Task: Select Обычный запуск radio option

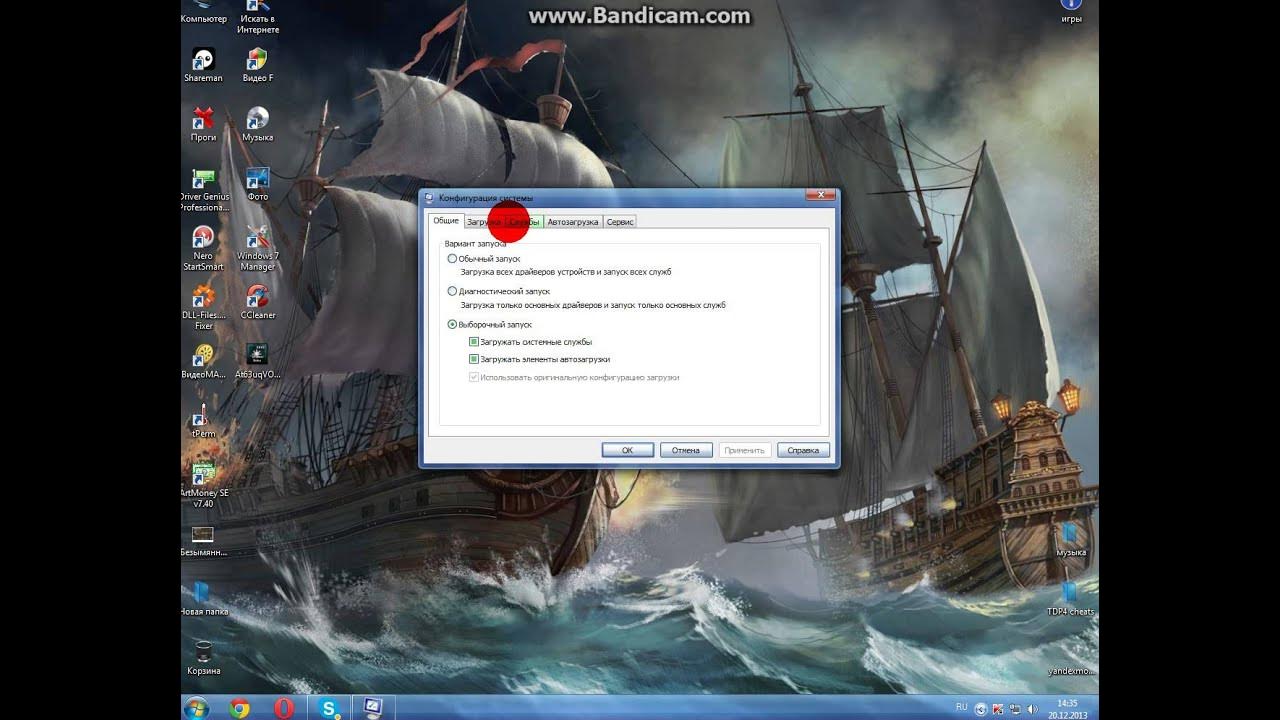Action: 484,258
